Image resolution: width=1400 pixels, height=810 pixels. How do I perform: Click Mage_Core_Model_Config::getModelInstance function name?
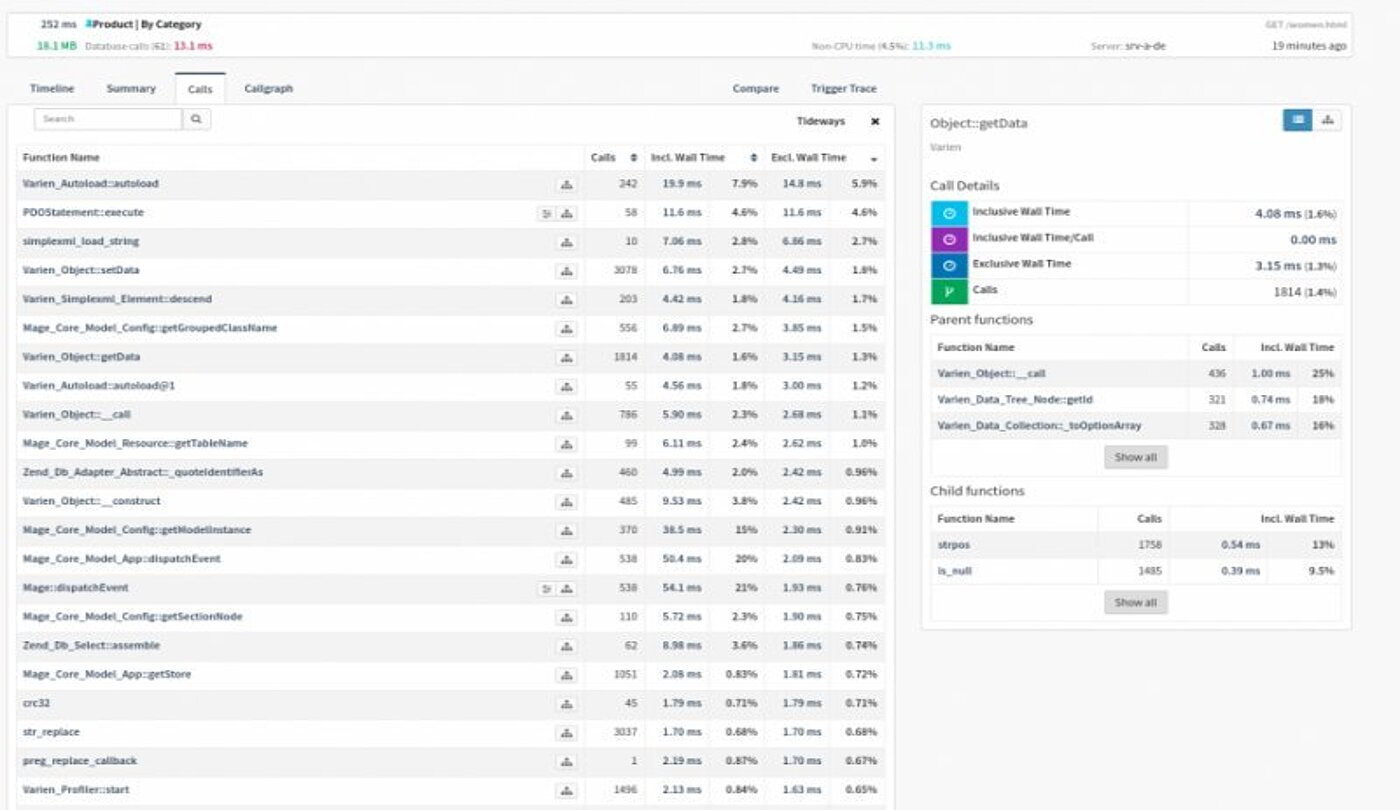click(x=136, y=530)
